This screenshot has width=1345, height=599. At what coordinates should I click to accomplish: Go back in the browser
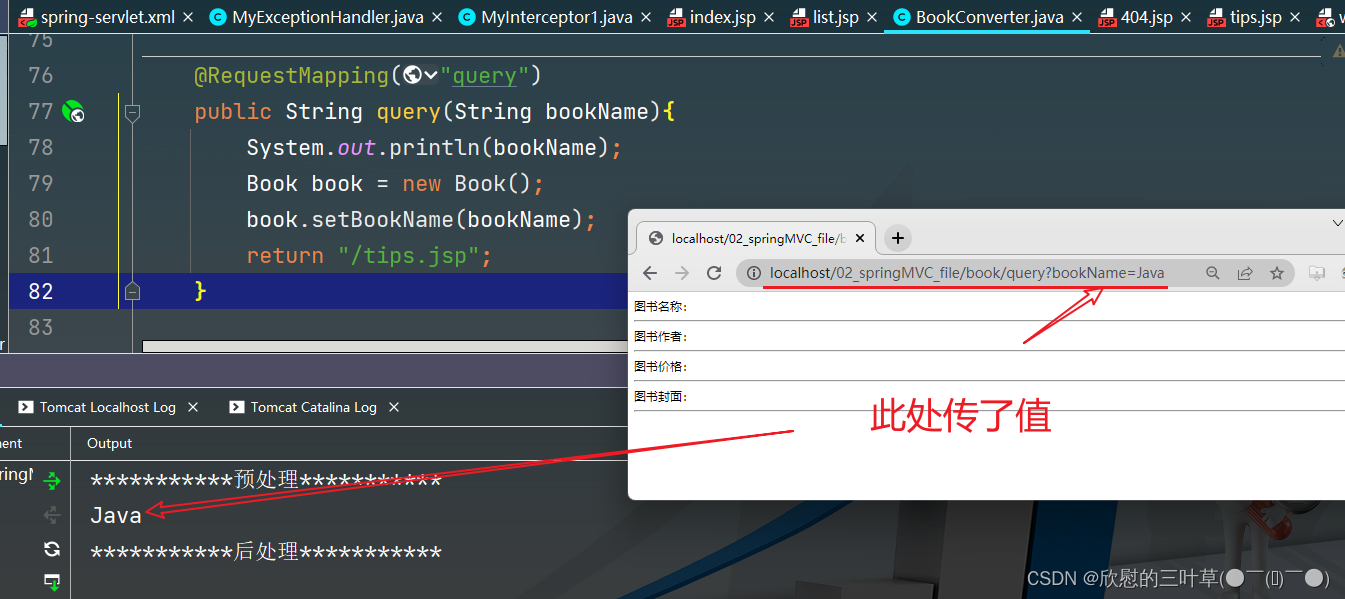(x=650, y=273)
